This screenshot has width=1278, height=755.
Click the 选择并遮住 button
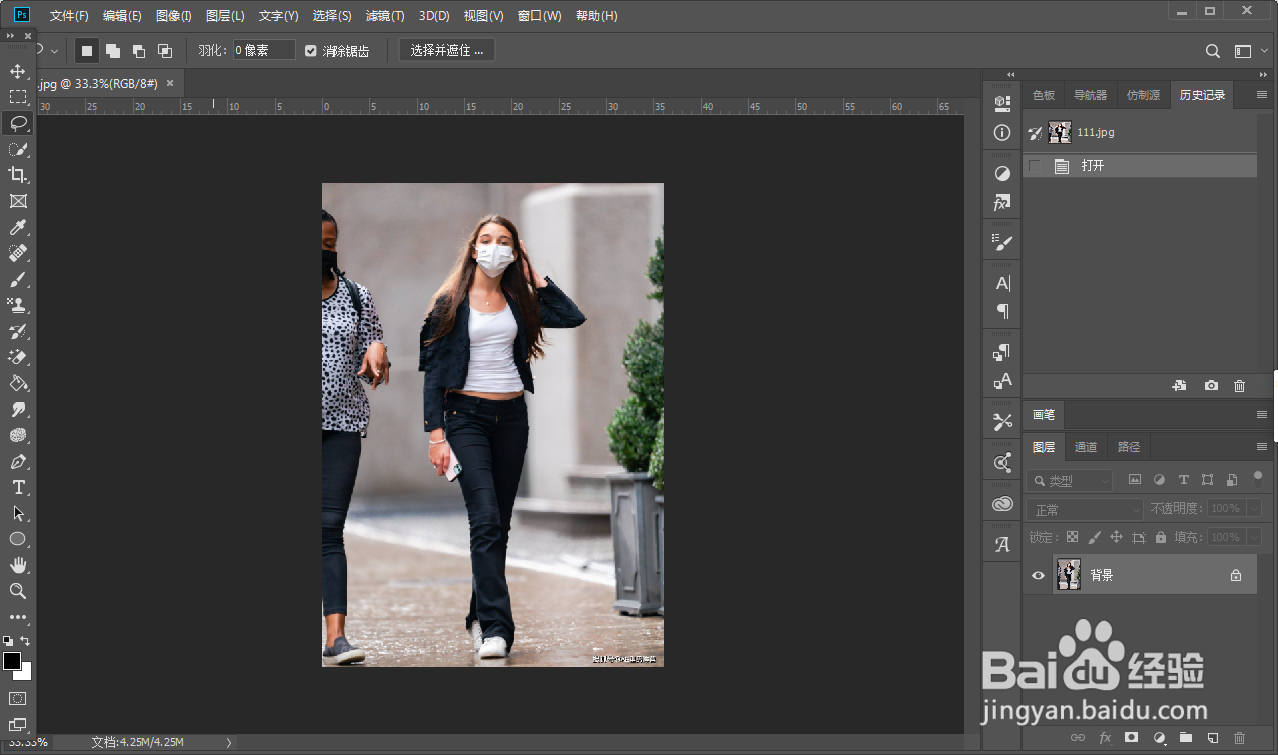point(447,50)
